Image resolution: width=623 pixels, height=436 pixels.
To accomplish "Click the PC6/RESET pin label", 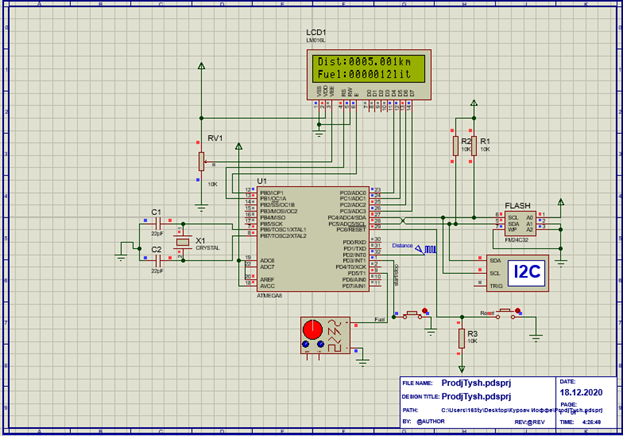I will 351,230.
